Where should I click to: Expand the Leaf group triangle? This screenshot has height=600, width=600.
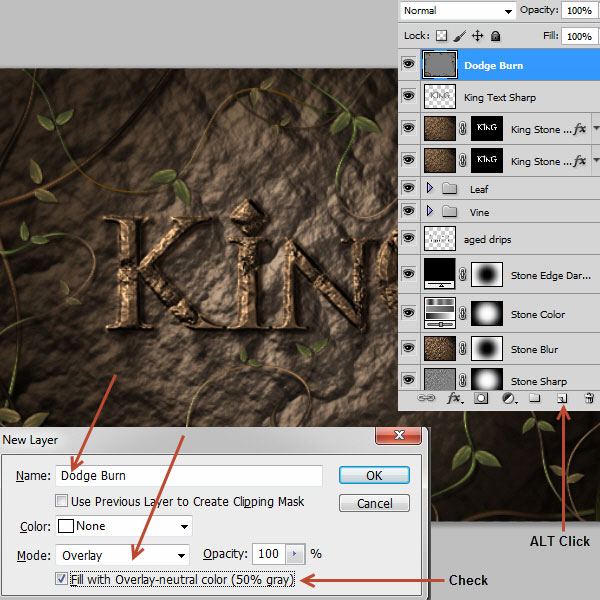430,188
